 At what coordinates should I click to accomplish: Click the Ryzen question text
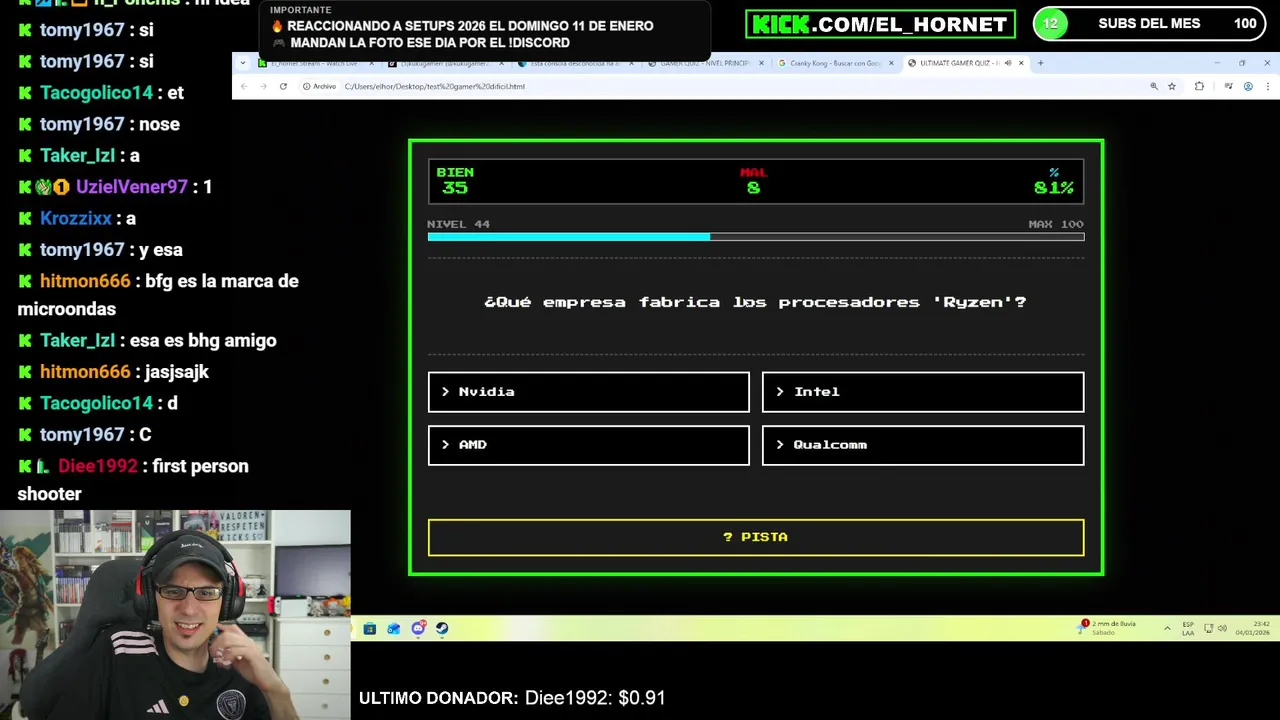tap(755, 302)
